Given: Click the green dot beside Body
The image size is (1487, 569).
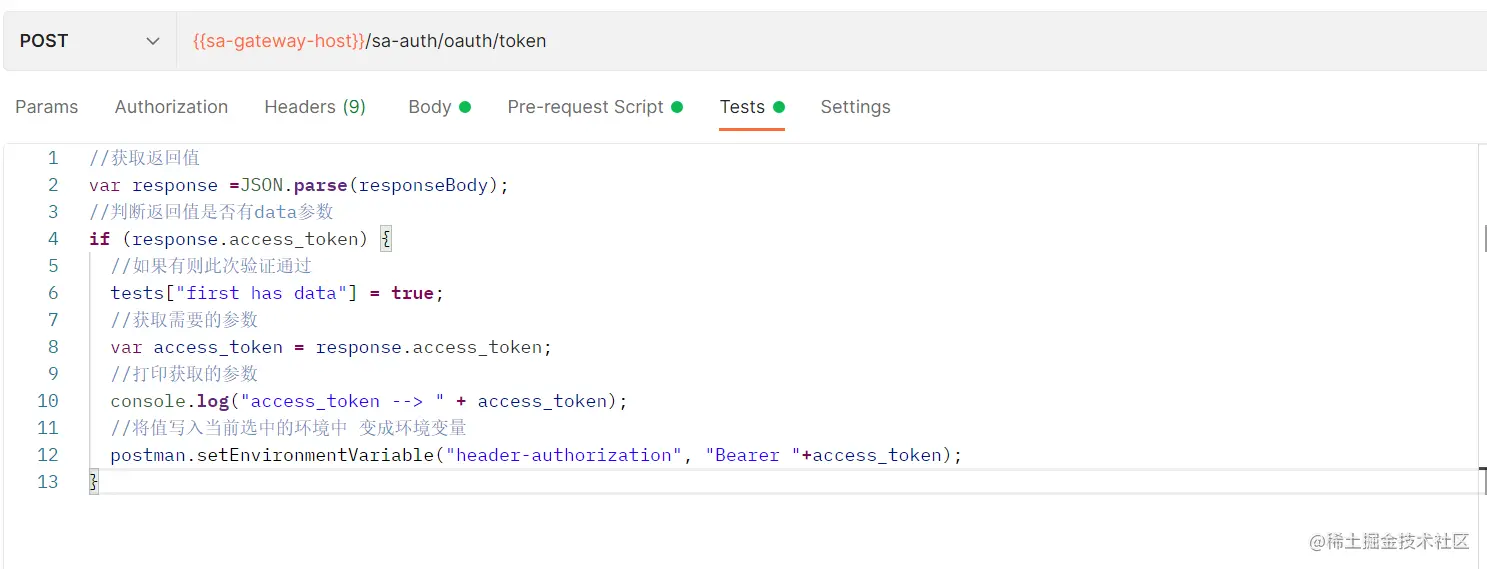Looking at the screenshot, I should [465, 107].
